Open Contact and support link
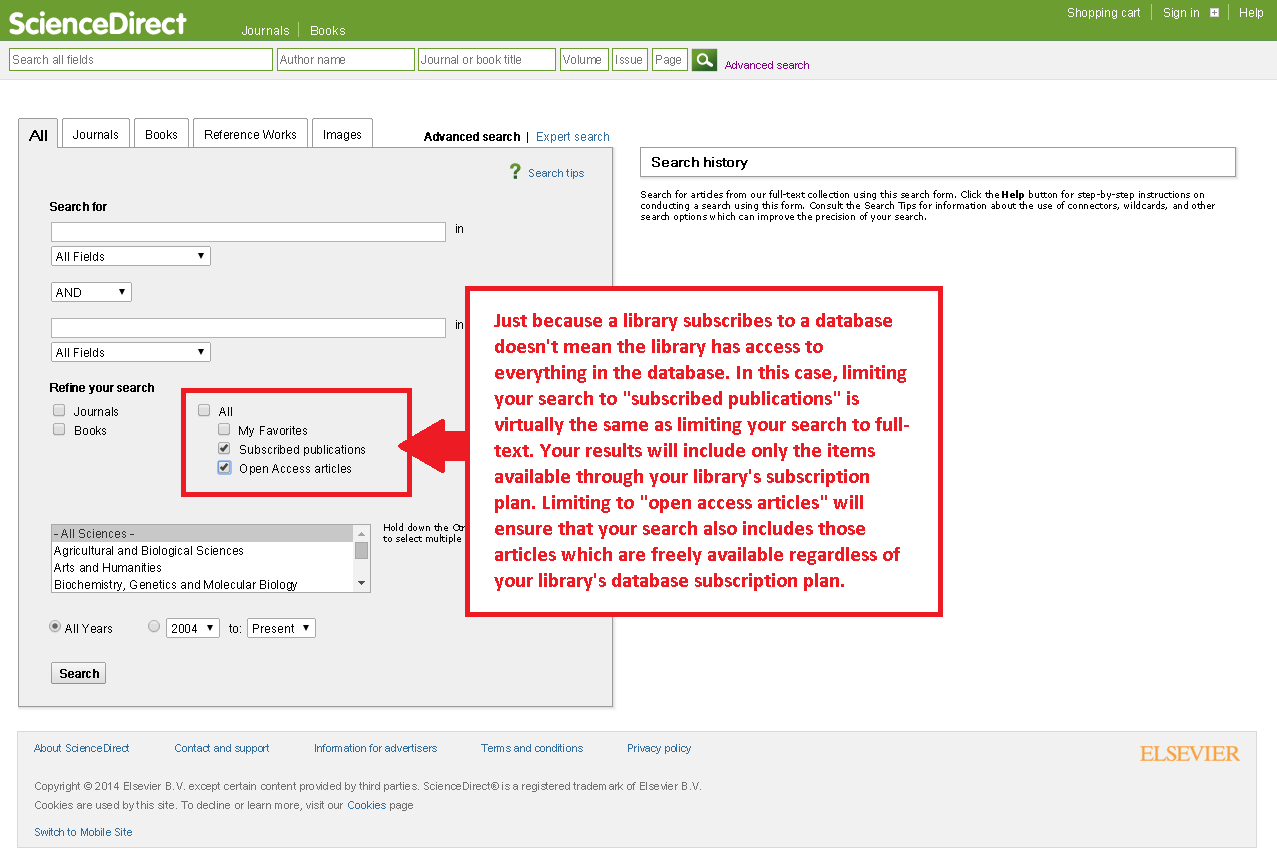Image resolution: width=1277 pixels, height=856 pixels. [222, 748]
